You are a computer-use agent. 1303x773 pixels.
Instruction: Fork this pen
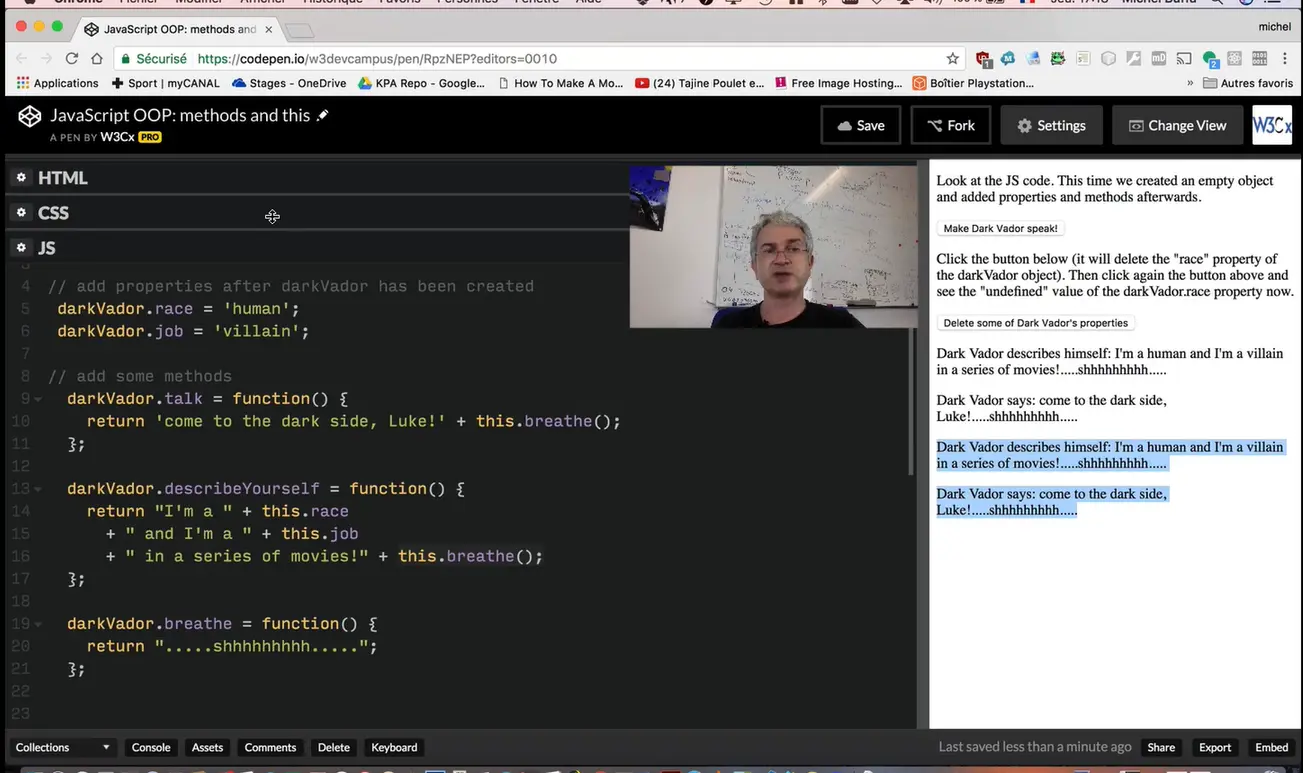951,125
